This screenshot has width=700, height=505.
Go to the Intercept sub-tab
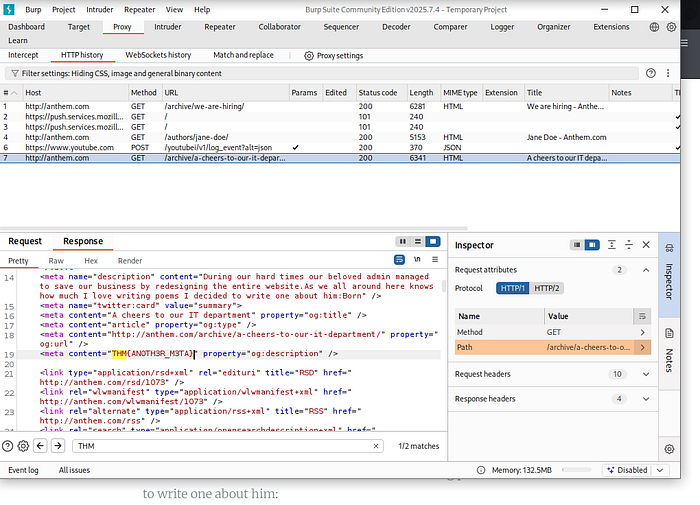tap(23, 55)
